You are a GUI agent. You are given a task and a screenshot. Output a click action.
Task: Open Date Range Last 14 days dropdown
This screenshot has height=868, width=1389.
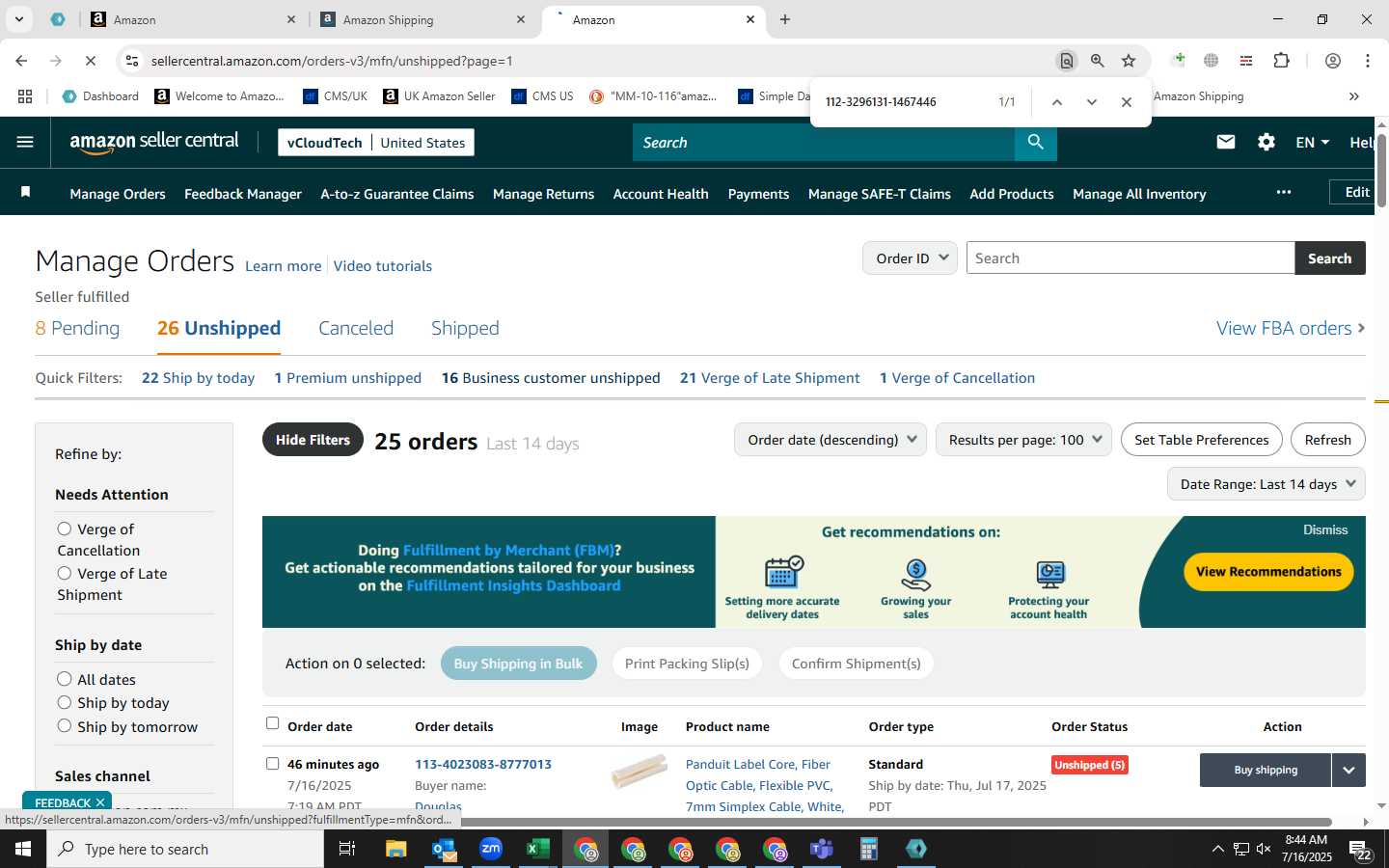point(1266,484)
